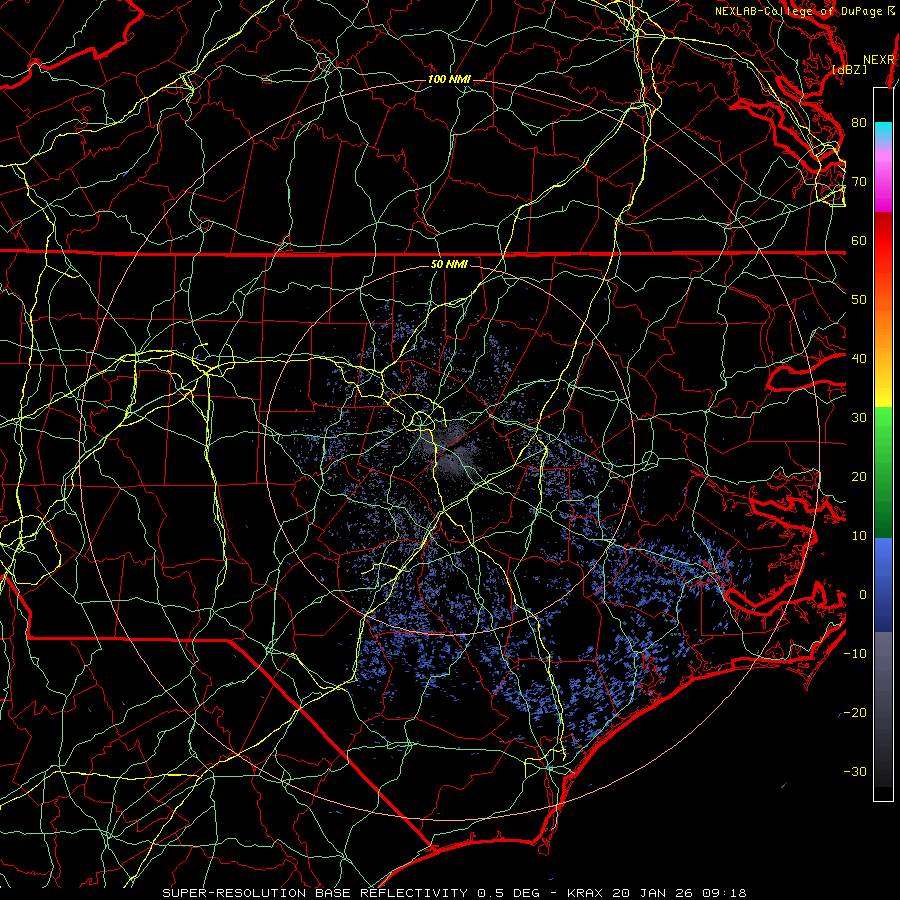This screenshot has height=900, width=900.
Task: Click the 70 value on the dBZ scale
Action: pos(859,182)
